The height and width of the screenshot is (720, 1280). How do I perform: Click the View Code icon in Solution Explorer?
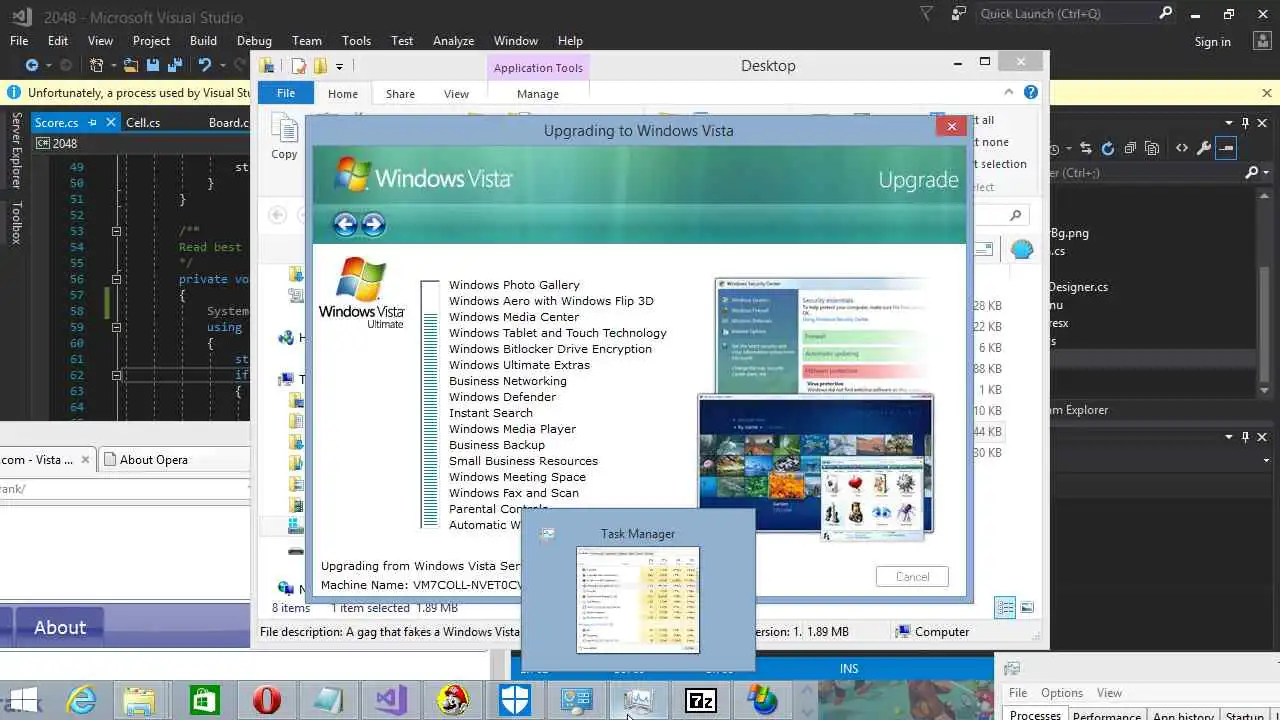[x=1182, y=148]
